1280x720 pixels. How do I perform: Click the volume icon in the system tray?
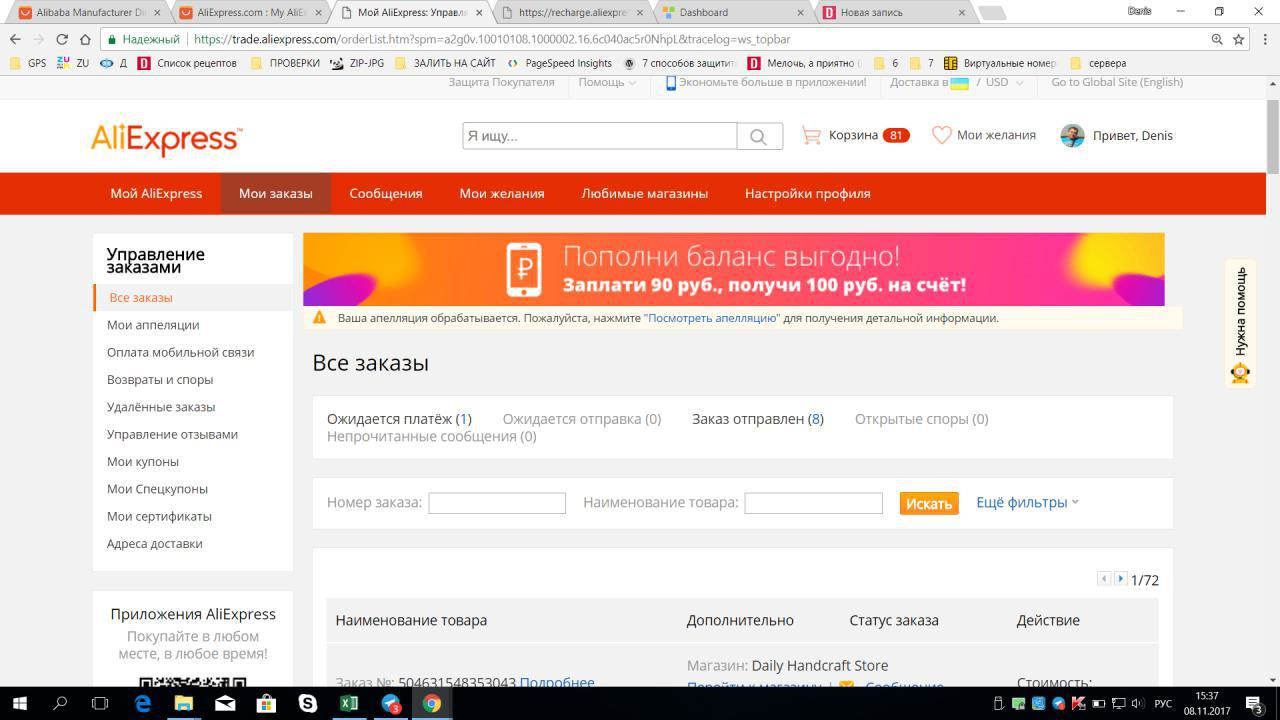(1138, 704)
